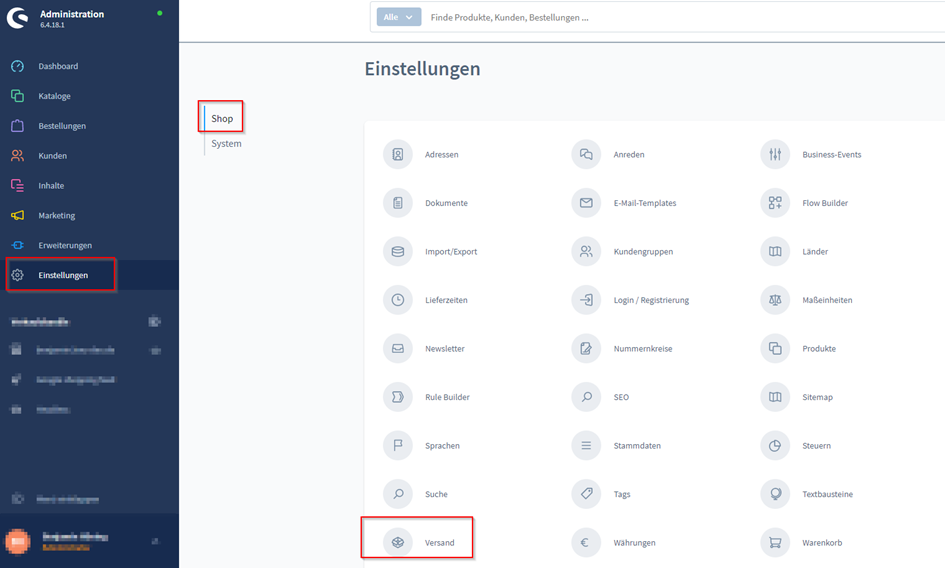Switch to the System settings tab
The height and width of the screenshot is (568, 945).
(226, 143)
